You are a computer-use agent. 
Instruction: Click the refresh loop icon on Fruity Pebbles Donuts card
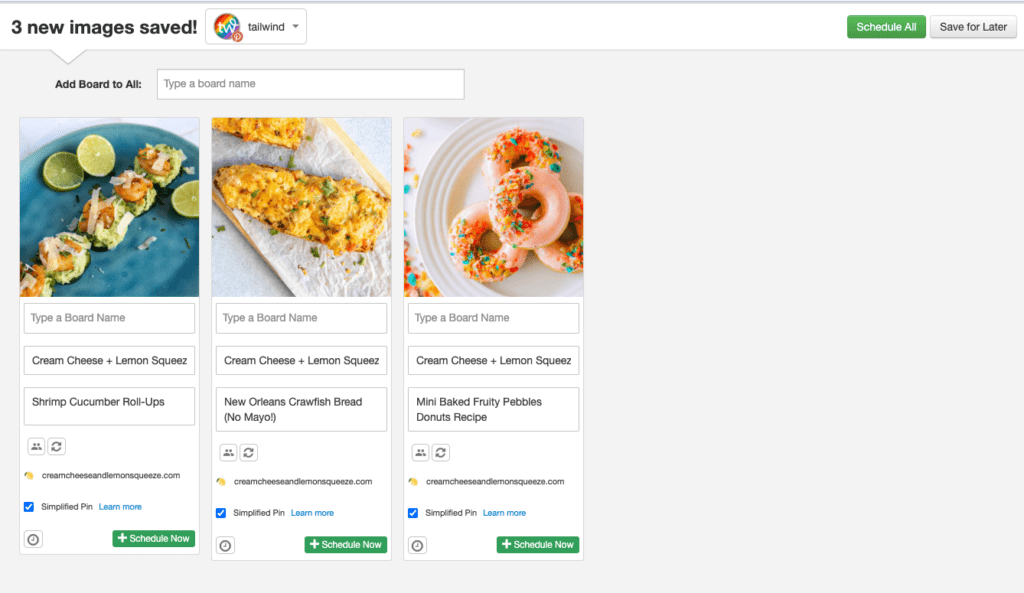pyautogui.click(x=441, y=453)
